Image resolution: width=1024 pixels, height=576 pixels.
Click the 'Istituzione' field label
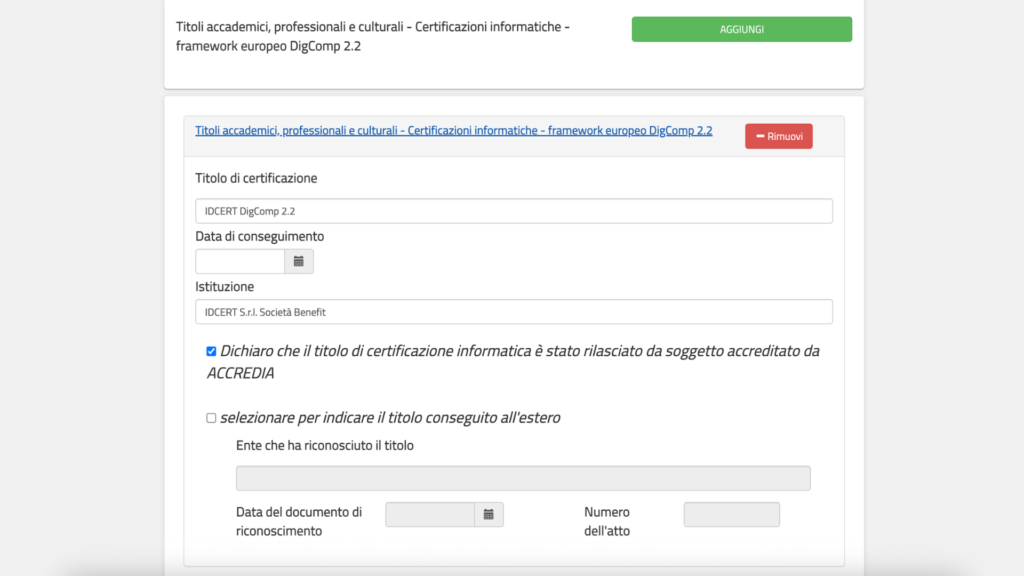pos(224,286)
